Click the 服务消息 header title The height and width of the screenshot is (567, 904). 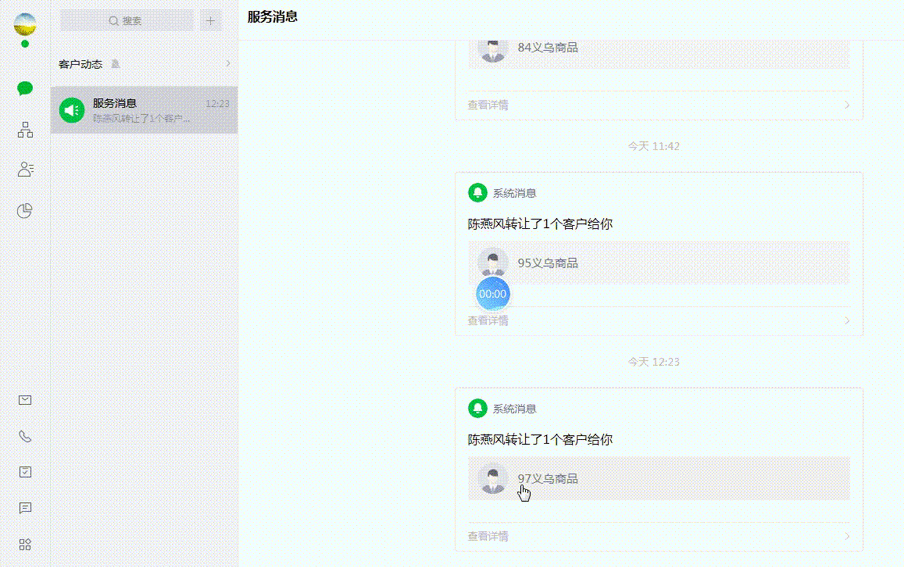tap(273, 17)
